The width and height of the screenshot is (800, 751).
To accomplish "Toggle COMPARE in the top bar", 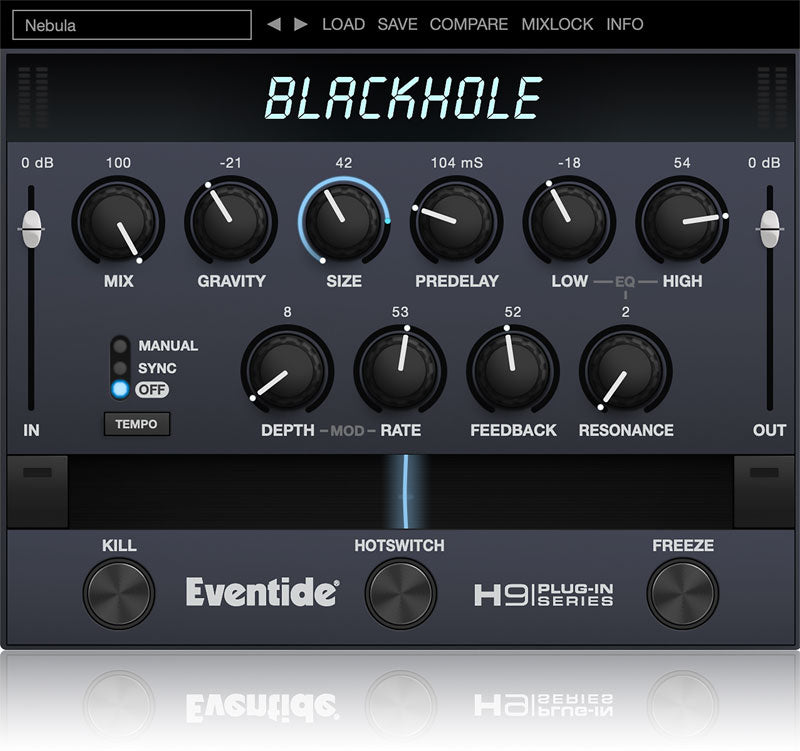I will coord(469,24).
